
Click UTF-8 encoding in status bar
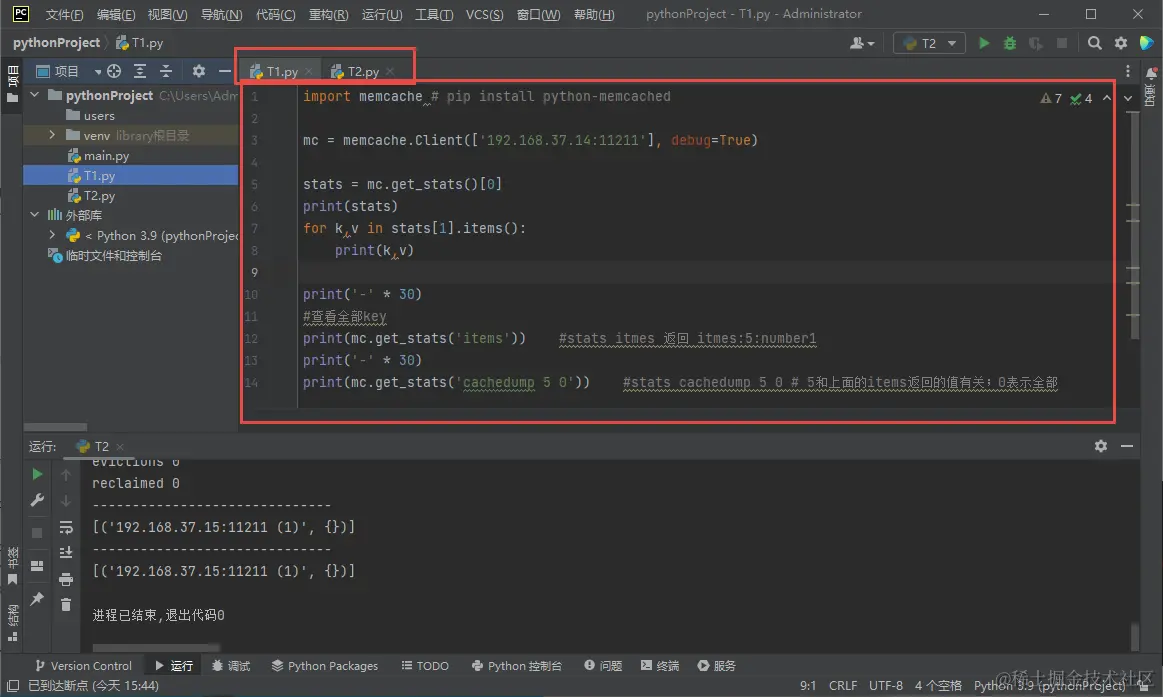[x=886, y=686]
